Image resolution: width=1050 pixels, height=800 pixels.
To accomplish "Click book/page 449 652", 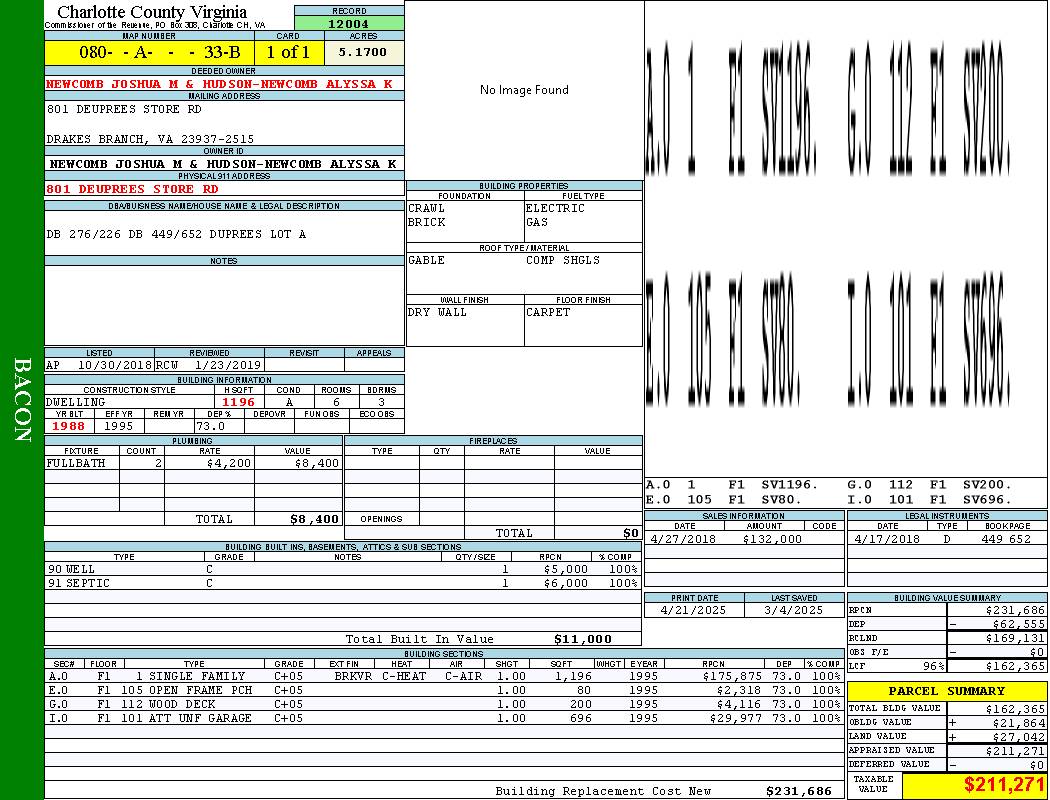I will (1006, 539).
